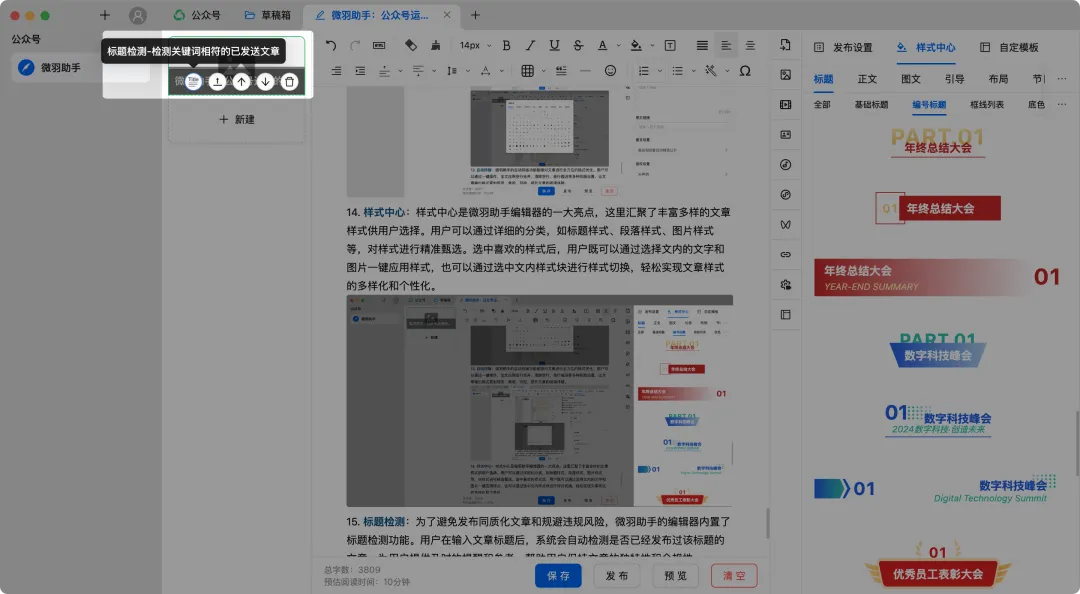1080x594 pixels.
Task: Insert a special character with Omega icon
Action: 745,71
